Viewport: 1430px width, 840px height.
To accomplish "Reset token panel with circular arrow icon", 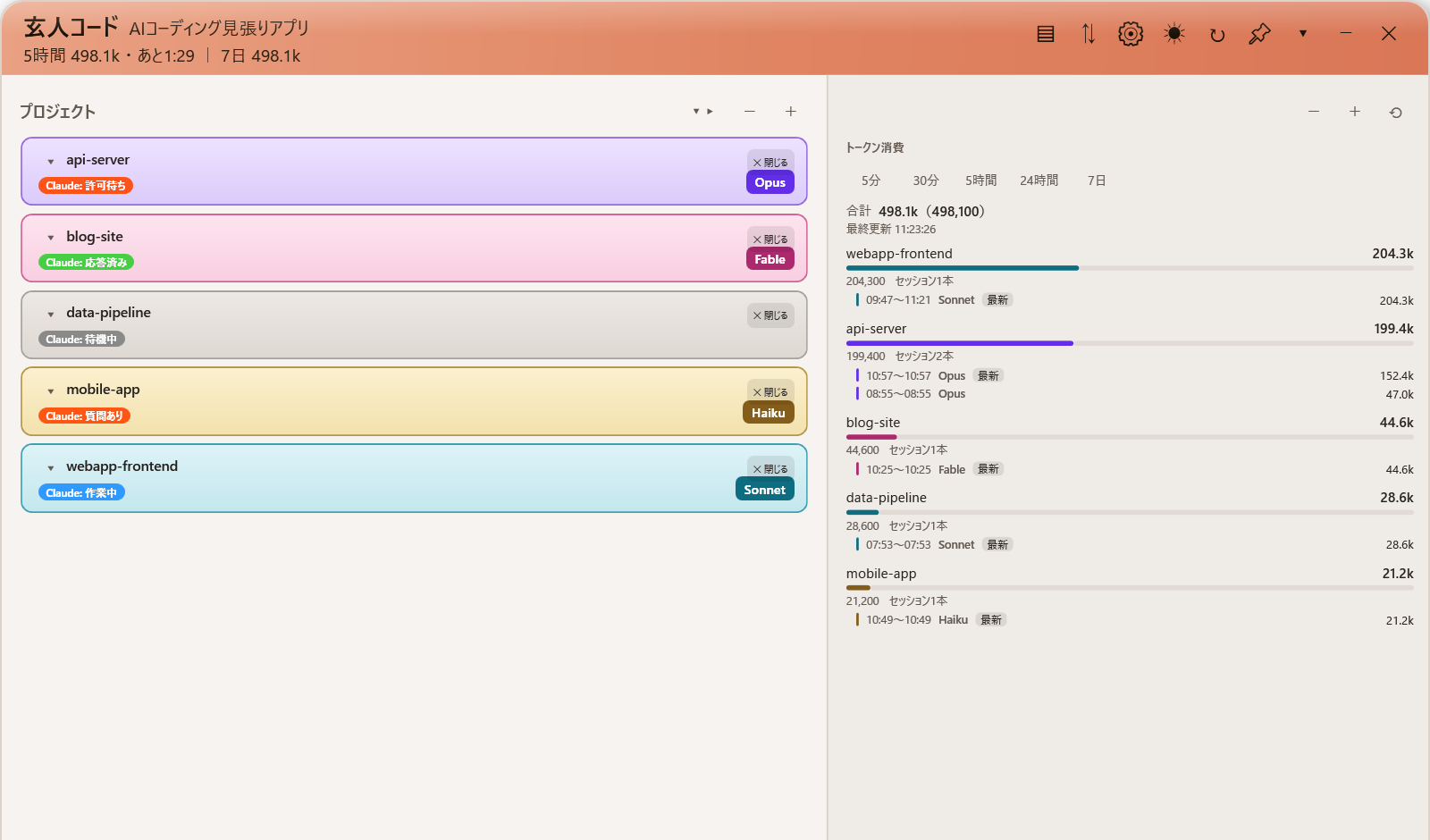I will pyautogui.click(x=1396, y=113).
